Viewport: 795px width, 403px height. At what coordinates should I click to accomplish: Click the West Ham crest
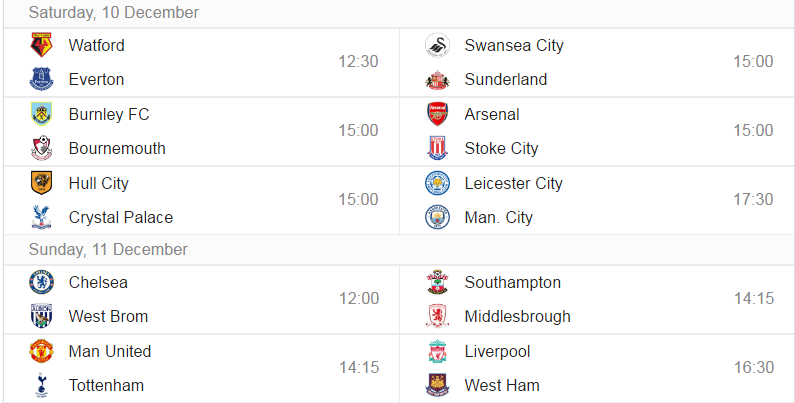tap(438, 385)
